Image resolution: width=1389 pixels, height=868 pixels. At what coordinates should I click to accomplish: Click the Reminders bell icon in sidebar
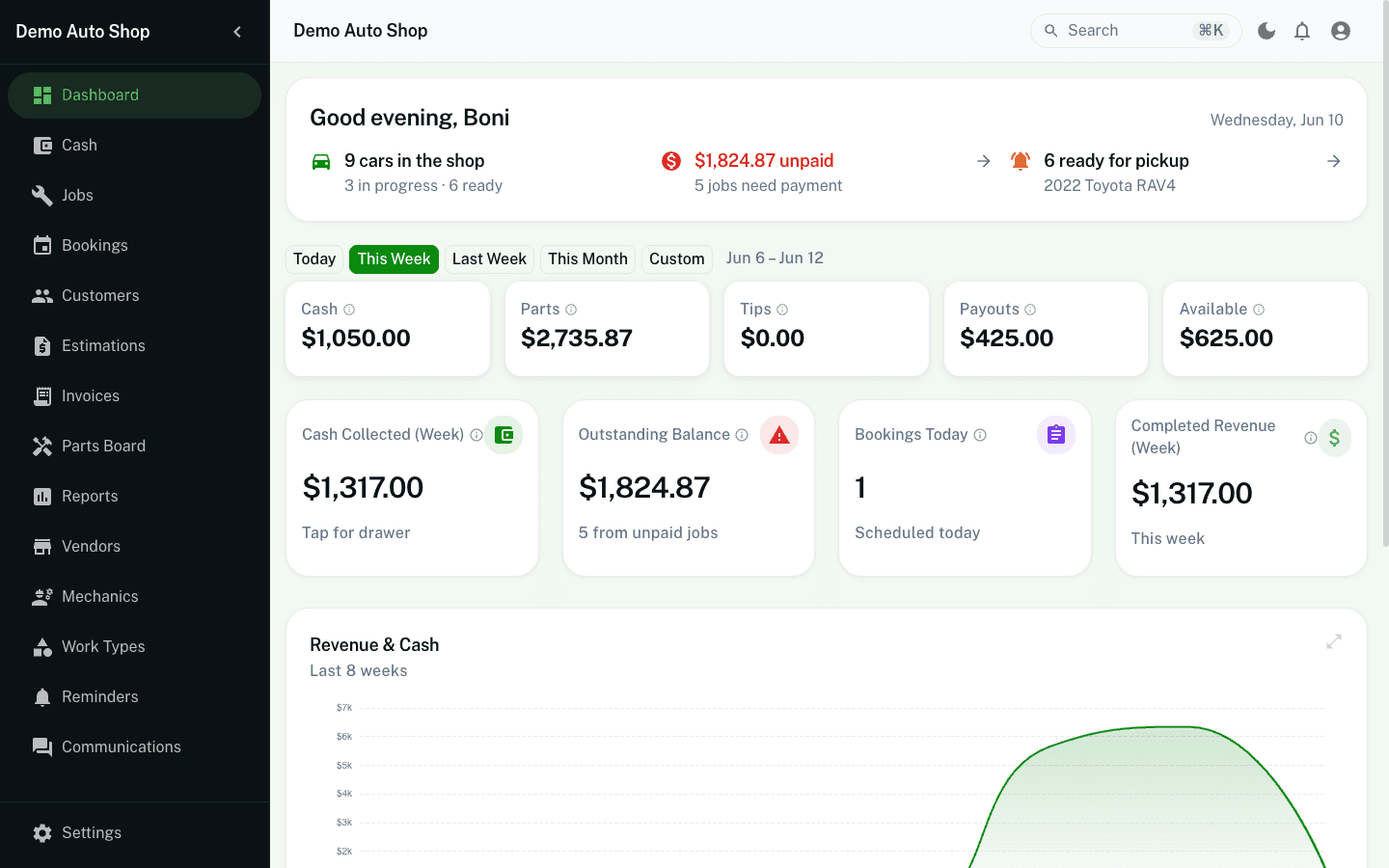pyautogui.click(x=42, y=697)
